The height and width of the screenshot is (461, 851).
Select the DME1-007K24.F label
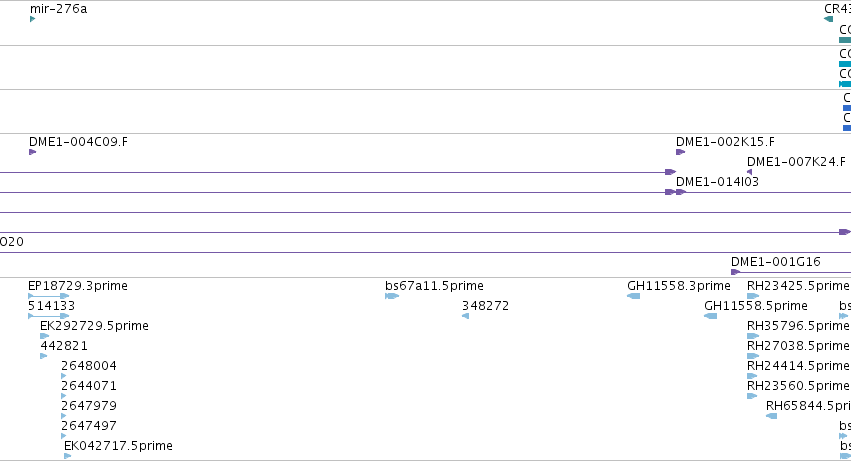click(x=796, y=162)
